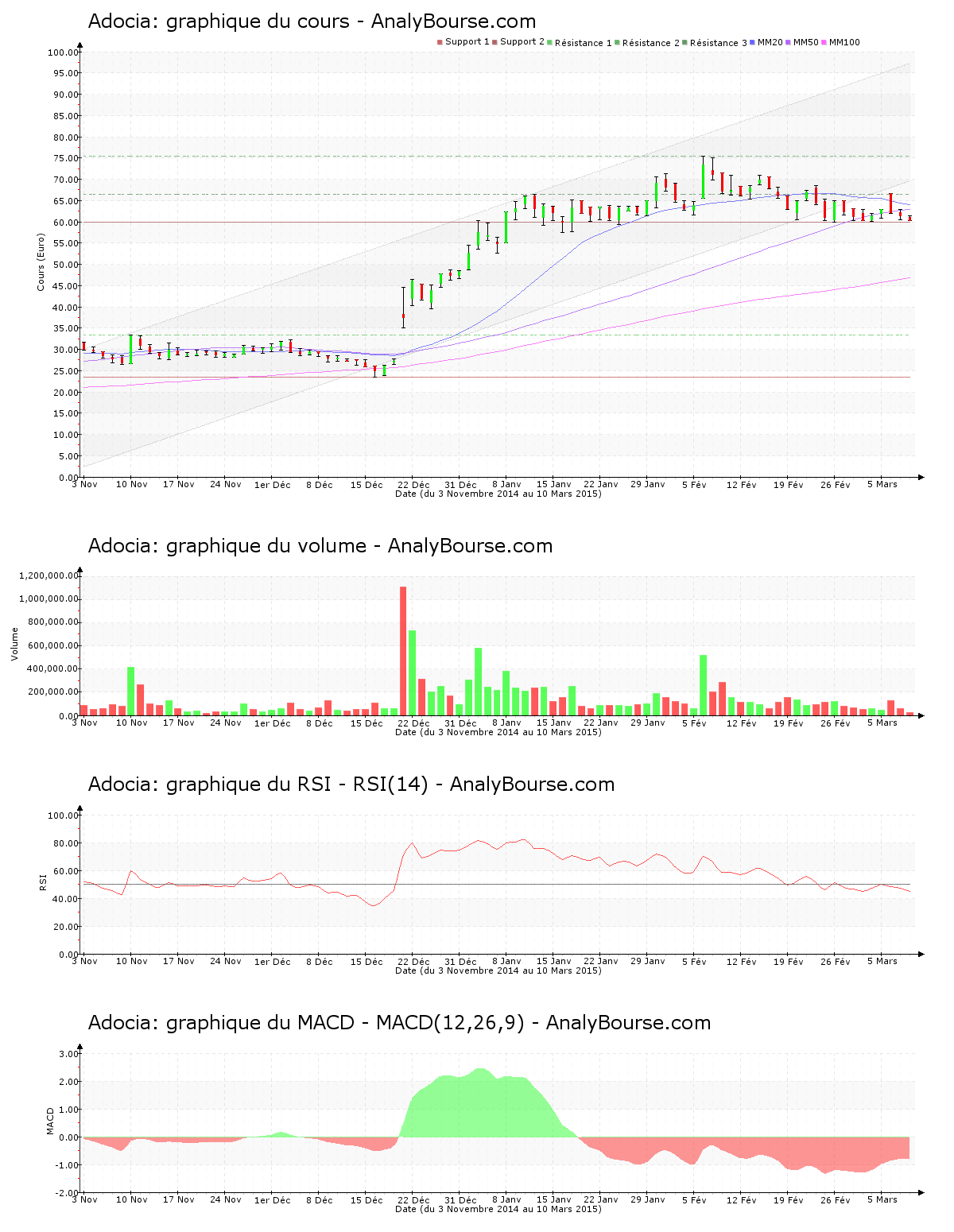Click the MM100 pink legend swatch
The width and height of the screenshot is (954, 1232).
pyautogui.click(x=824, y=42)
